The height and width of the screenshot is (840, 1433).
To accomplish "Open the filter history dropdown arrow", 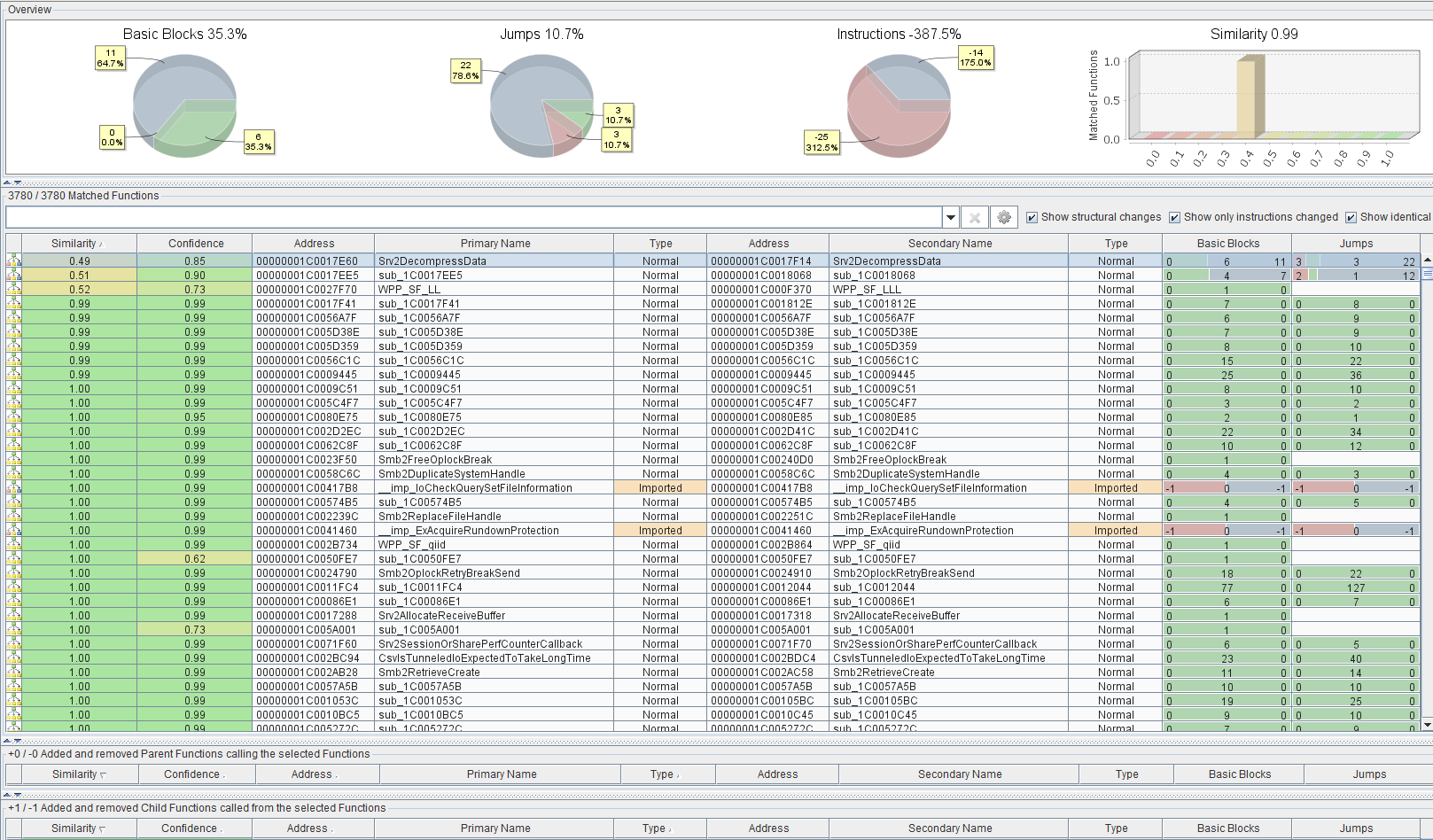I will click(951, 217).
